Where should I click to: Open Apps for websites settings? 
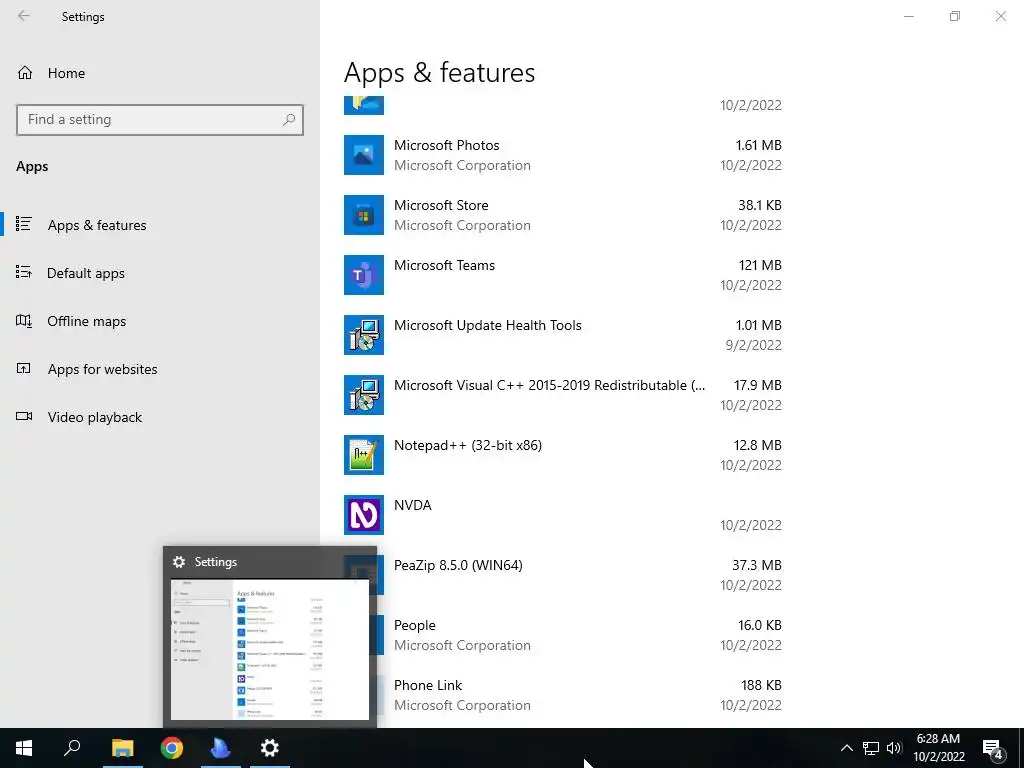click(x=160, y=369)
